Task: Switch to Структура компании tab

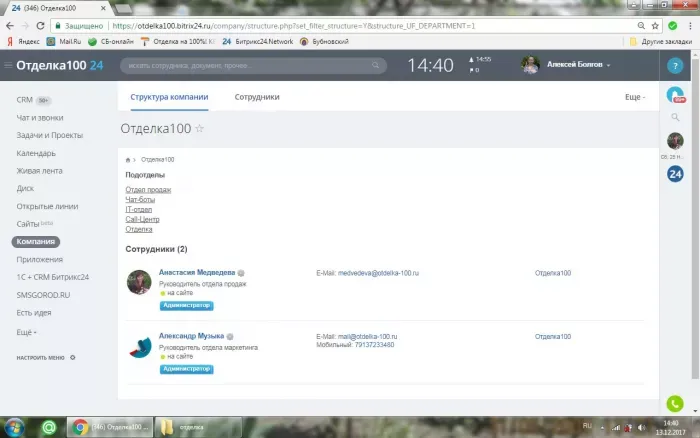Action: pyautogui.click(x=169, y=97)
